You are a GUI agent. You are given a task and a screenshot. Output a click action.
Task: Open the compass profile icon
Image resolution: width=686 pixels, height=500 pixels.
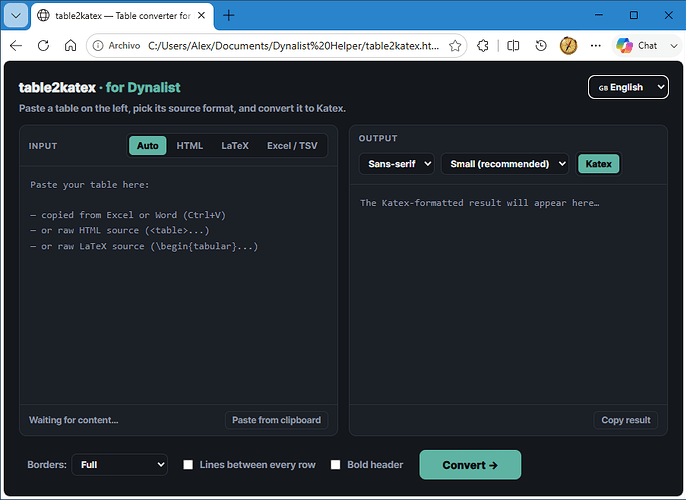568,45
